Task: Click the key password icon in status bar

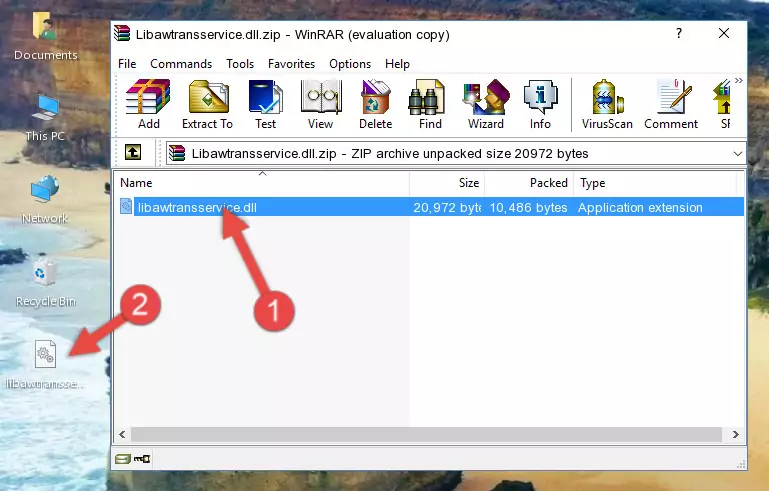Action: 142,459
